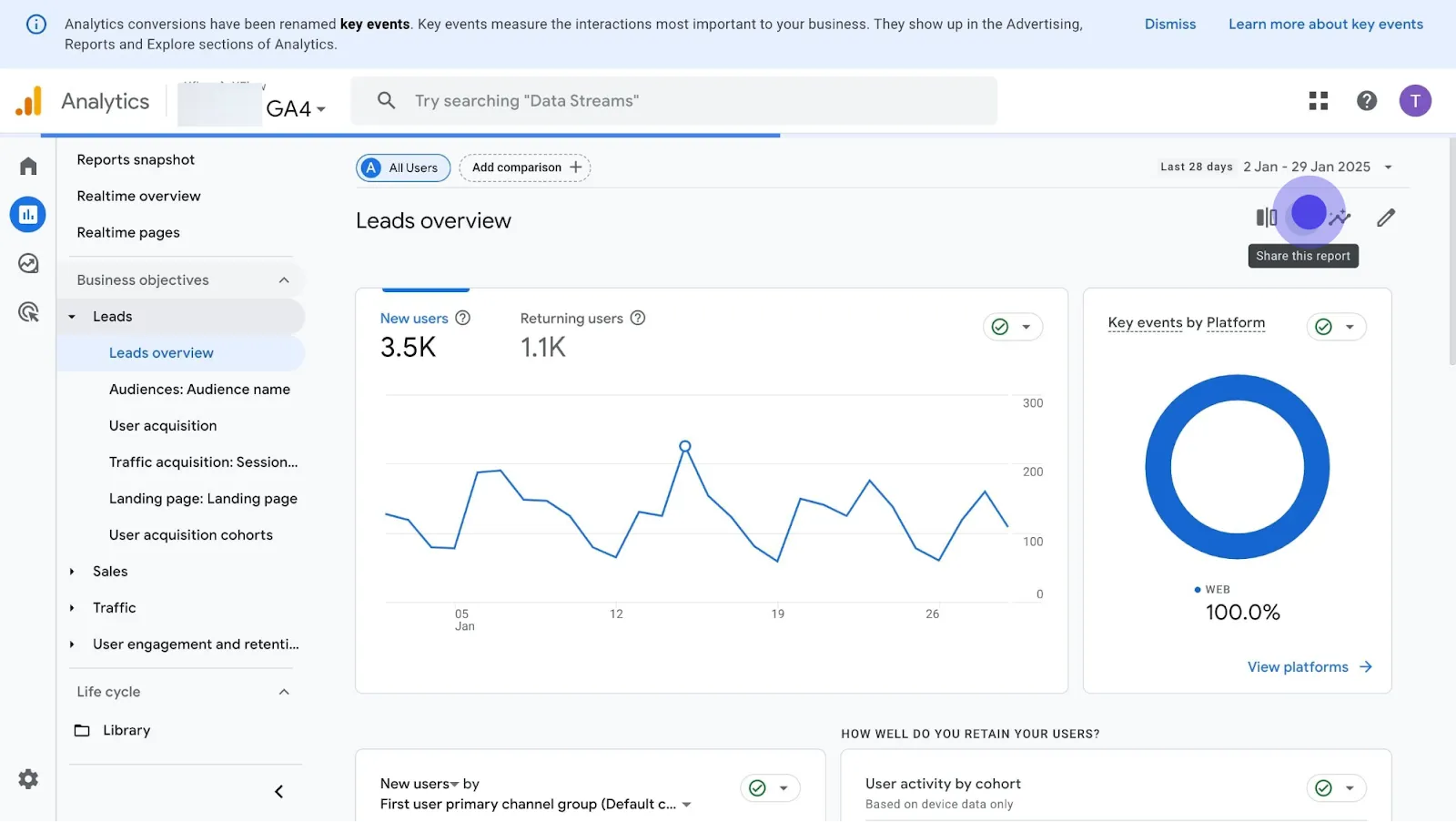Click Learn more about key events
Image resolution: width=1456 pixels, height=822 pixels.
[x=1326, y=25]
